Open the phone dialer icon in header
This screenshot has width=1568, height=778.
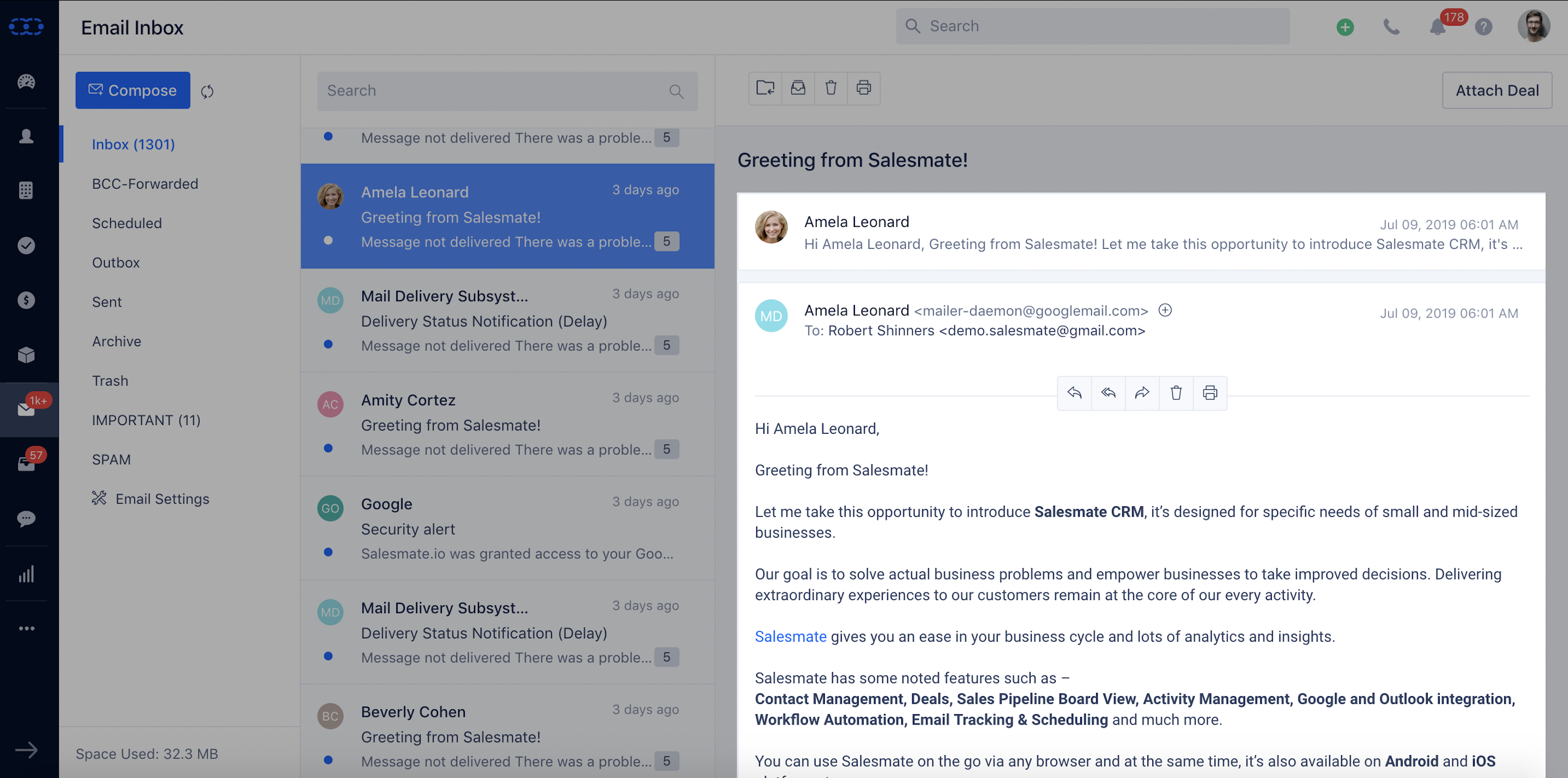click(1391, 27)
